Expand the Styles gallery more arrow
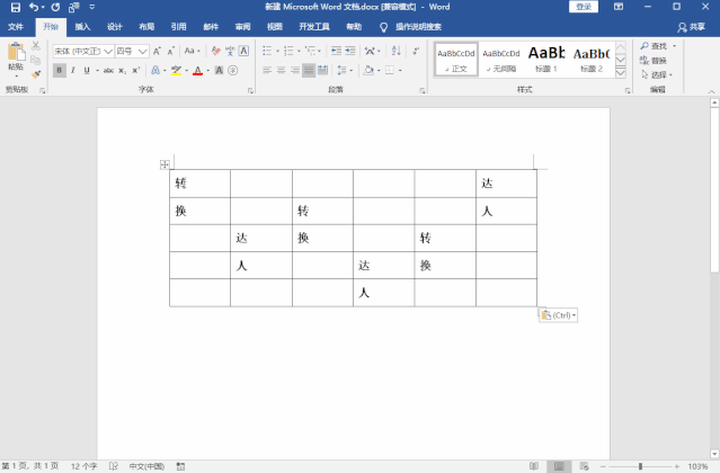720x473 pixels. (620, 74)
